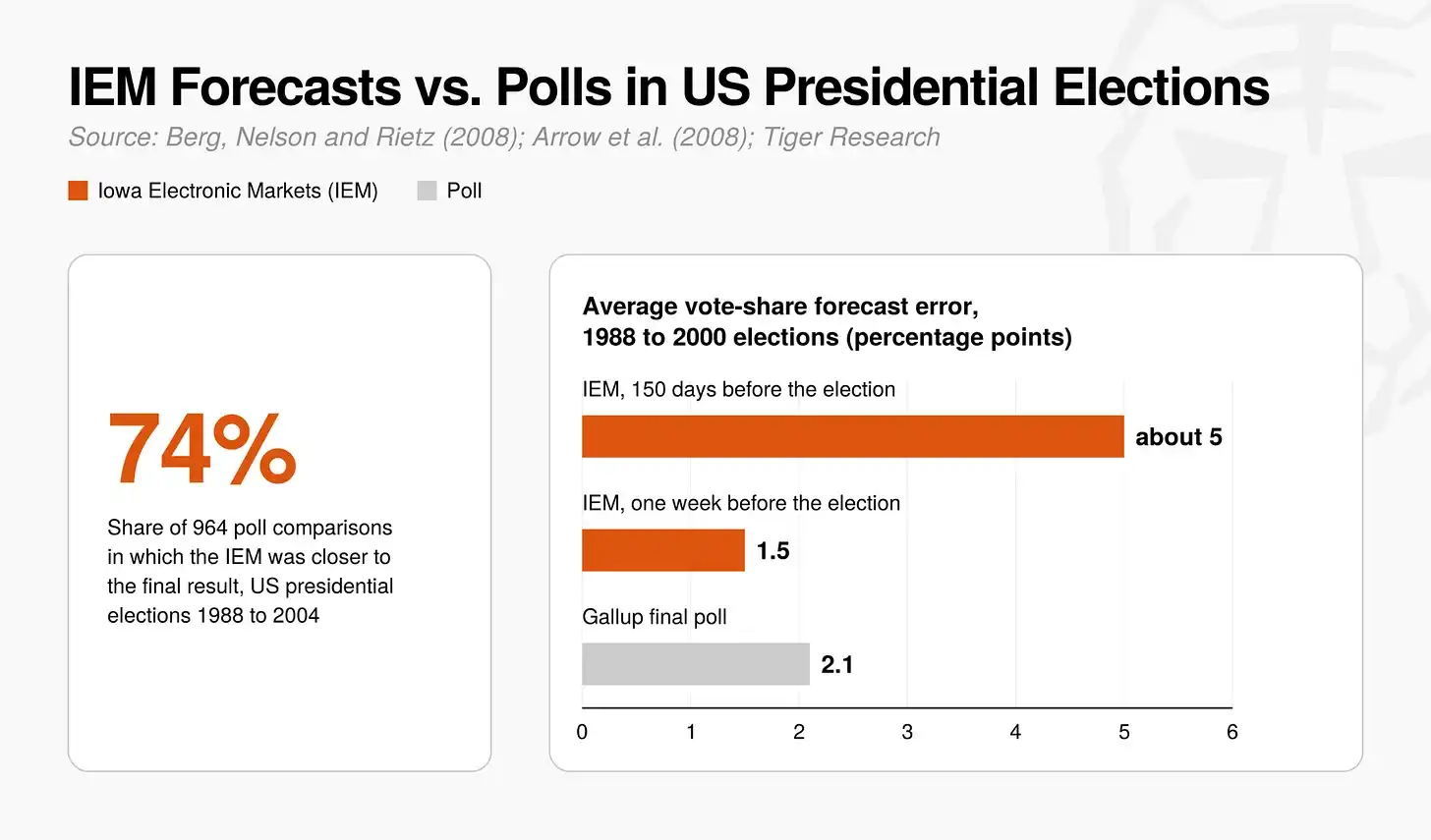Click the average vote-share error subtitle
1431x840 pixels.
(827, 321)
